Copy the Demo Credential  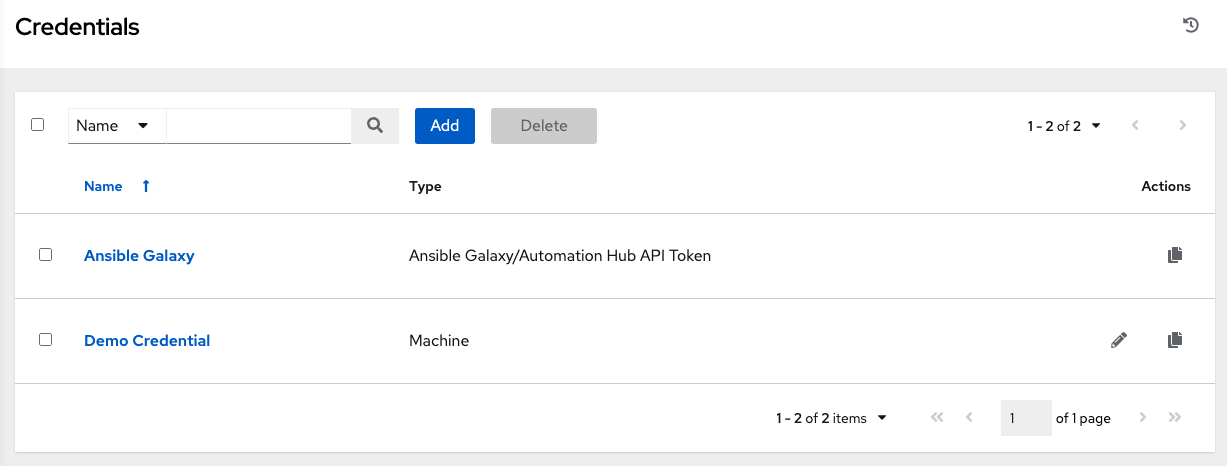1175,340
